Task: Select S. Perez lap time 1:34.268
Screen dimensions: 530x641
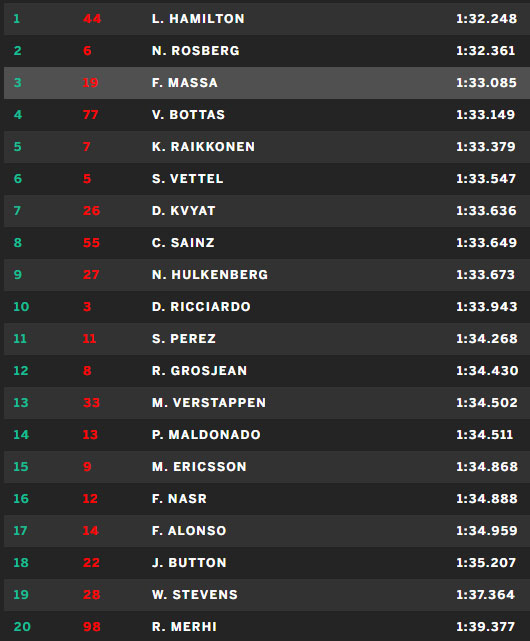Action: pos(487,338)
